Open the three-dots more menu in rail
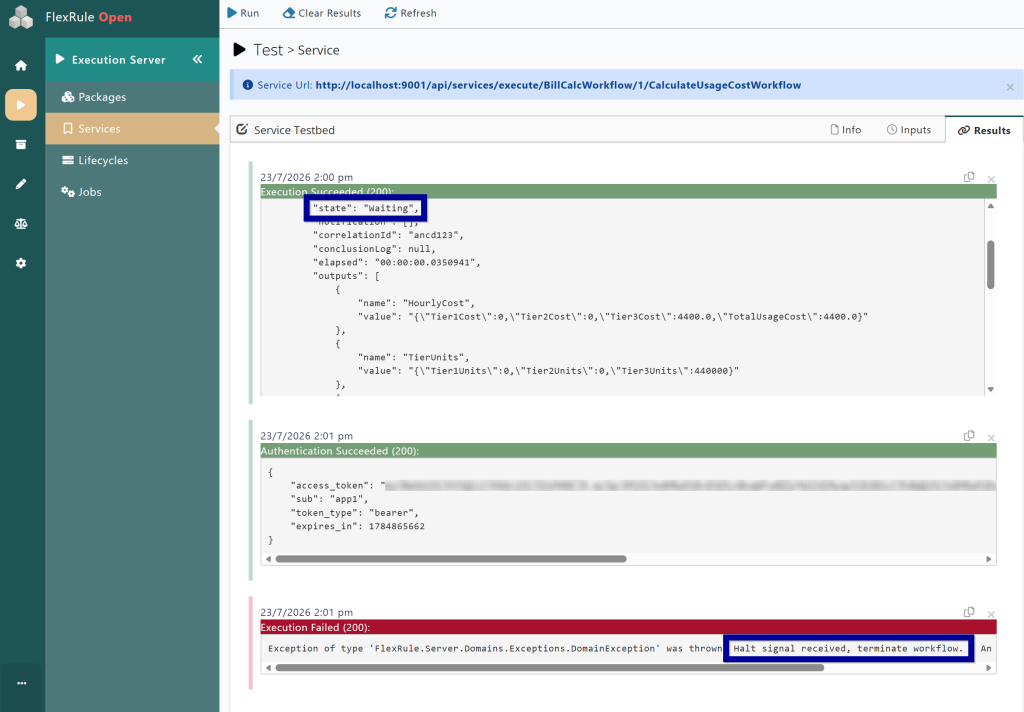 tap(22, 683)
